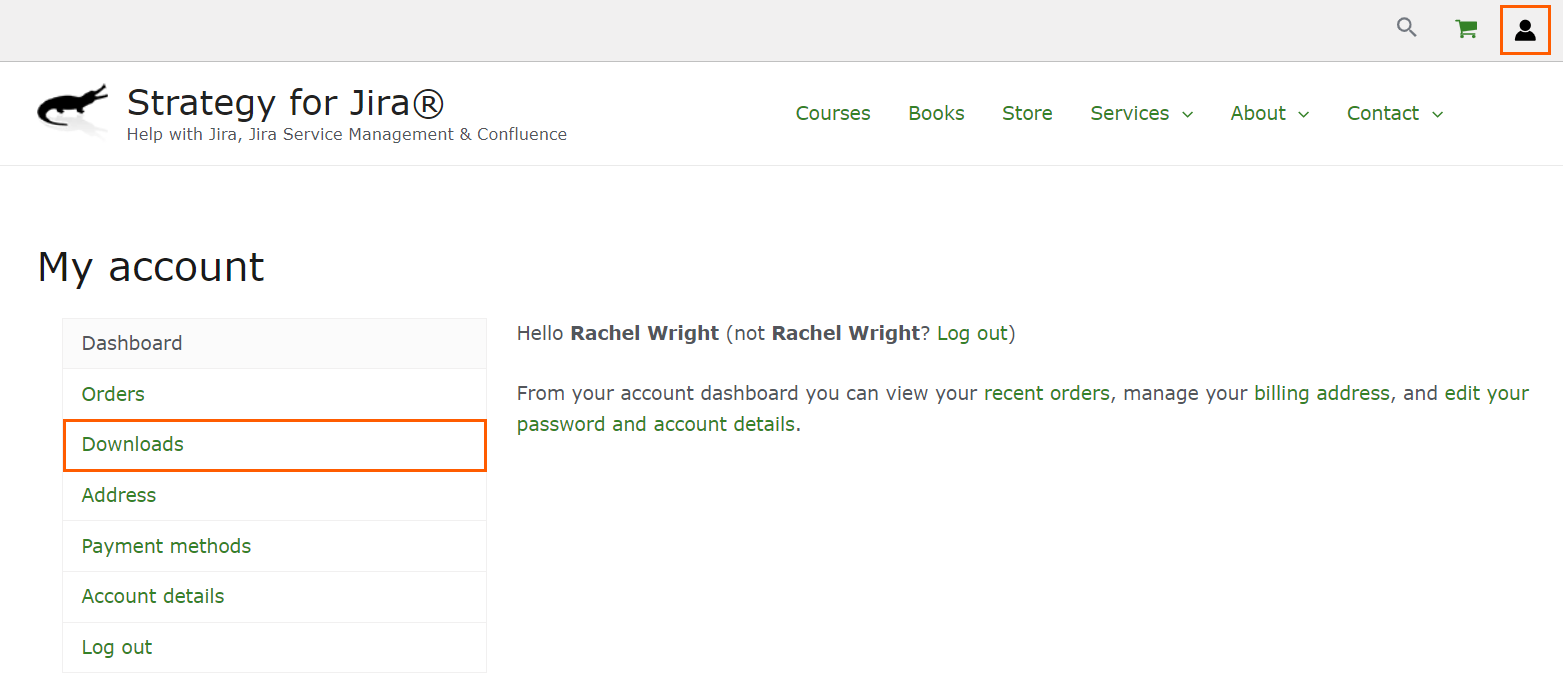Expand the Contact menu chevron
Image resolution: width=1563 pixels, height=680 pixels.
(x=1437, y=114)
